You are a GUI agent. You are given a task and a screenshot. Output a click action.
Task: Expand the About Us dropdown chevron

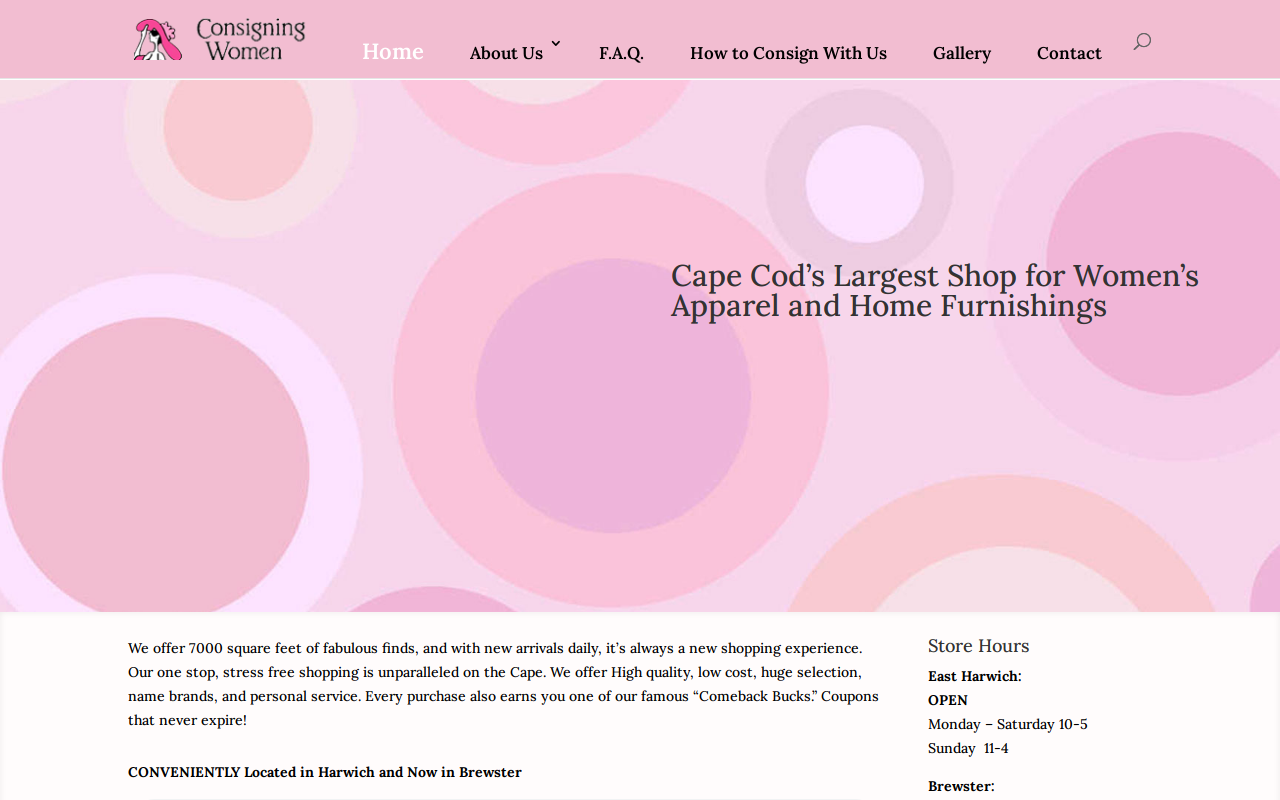[x=556, y=43]
